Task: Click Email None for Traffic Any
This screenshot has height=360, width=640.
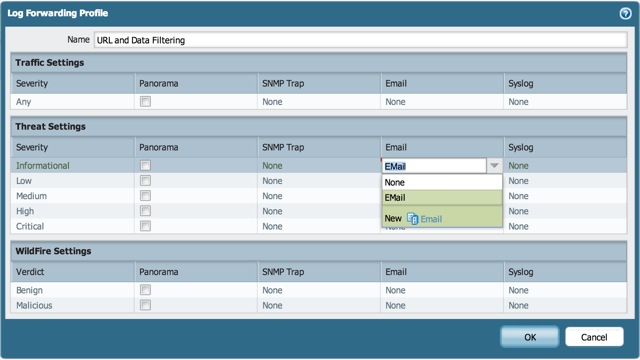Action: tap(395, 102)
